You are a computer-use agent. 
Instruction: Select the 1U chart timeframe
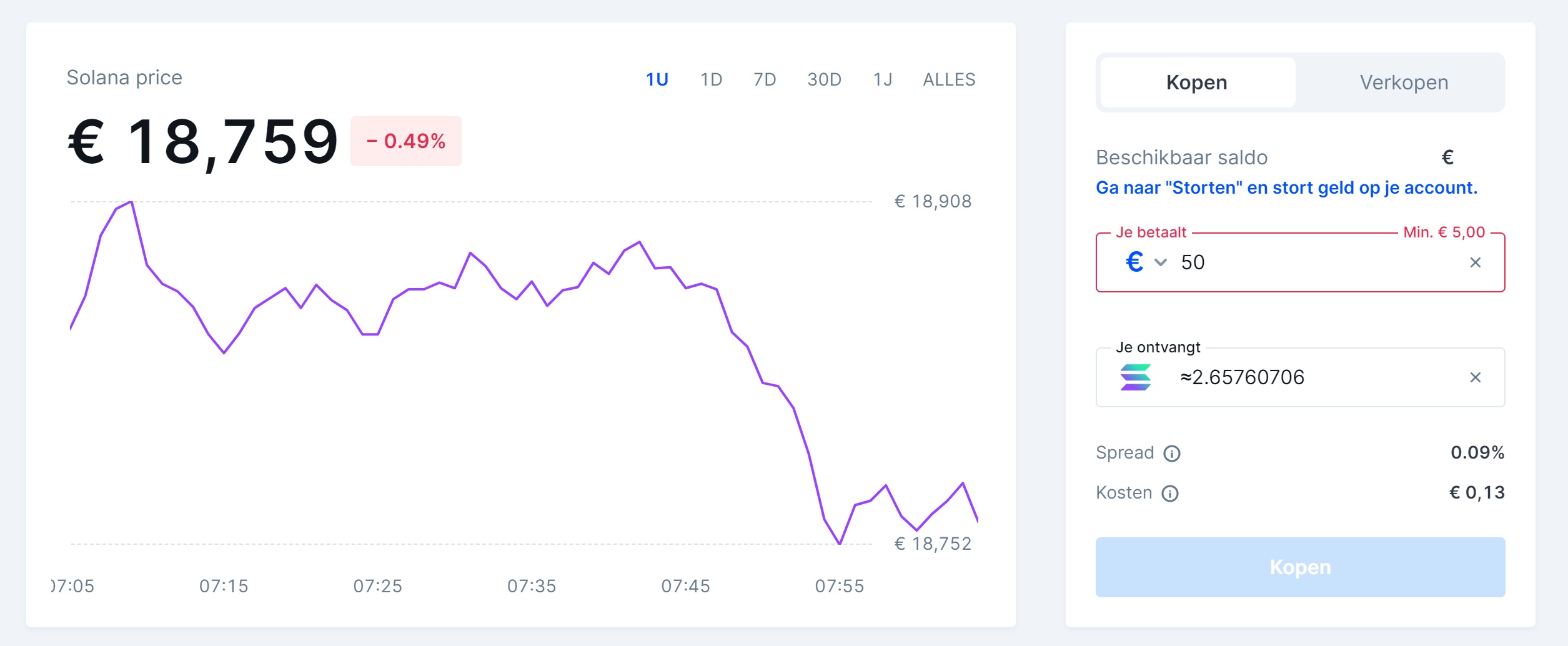657,79
